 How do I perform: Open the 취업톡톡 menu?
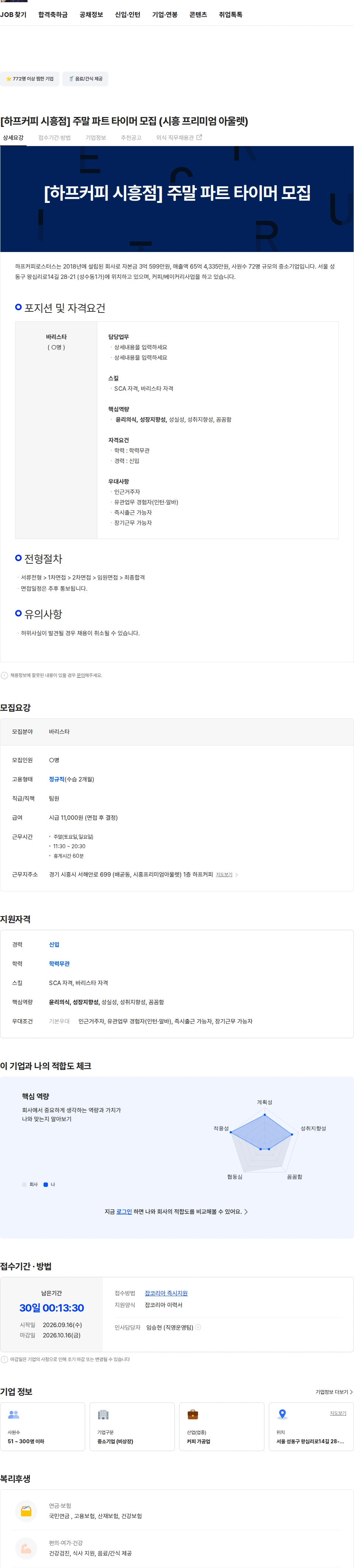point(230,15)
